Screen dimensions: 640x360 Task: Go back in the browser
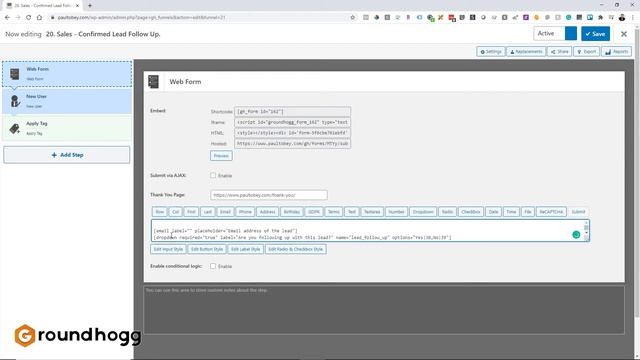(x=7, y=18)
